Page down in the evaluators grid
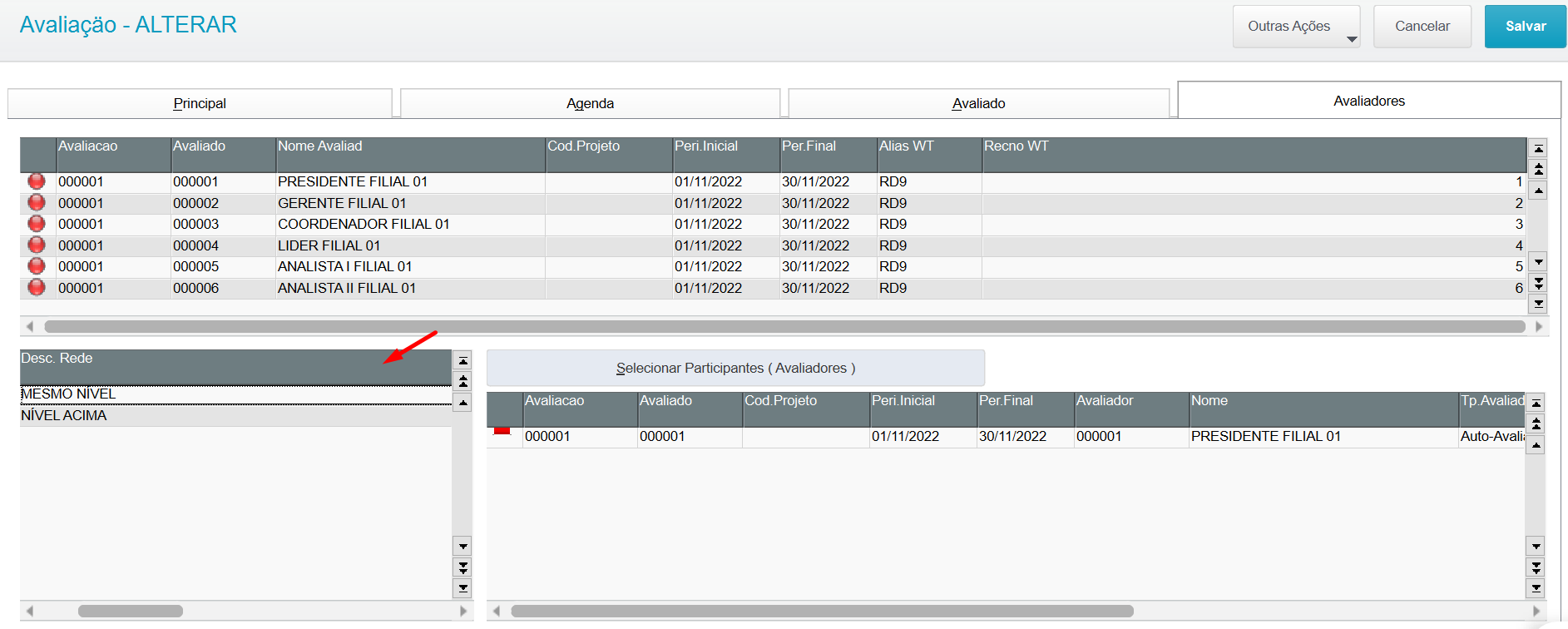 pos(1536,567)
